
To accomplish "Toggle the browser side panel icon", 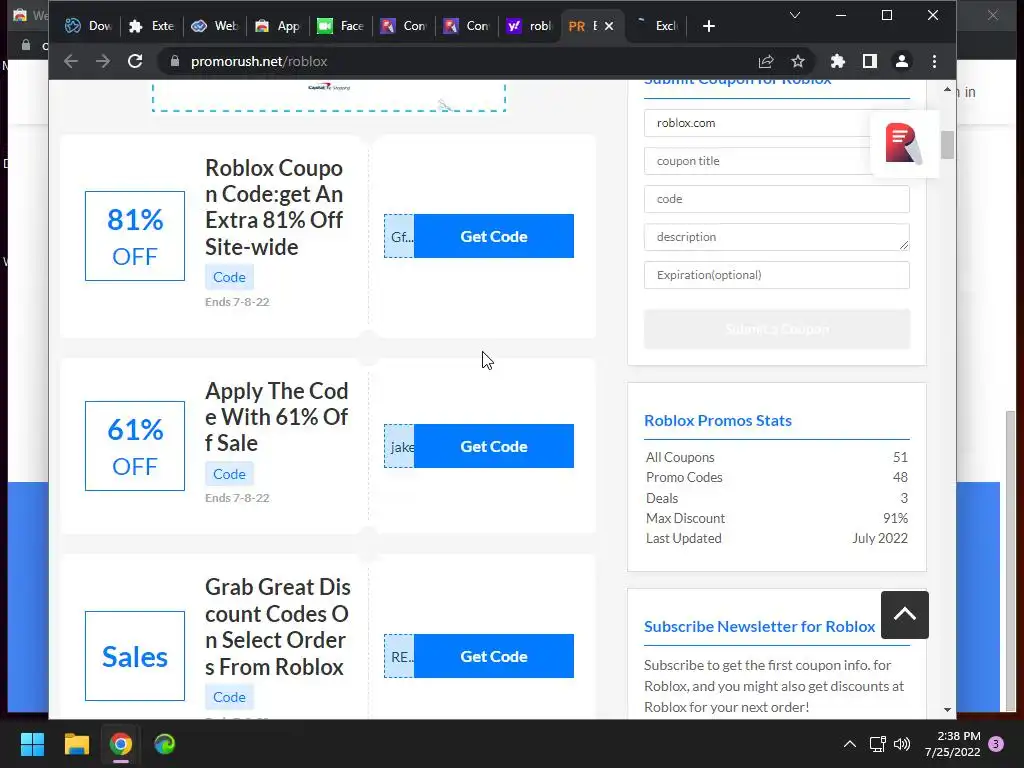I will 870,61.
